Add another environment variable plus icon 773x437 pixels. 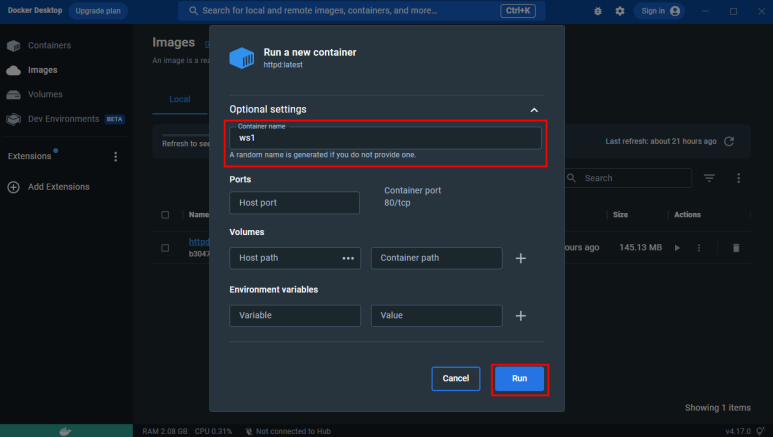point(521,316)
